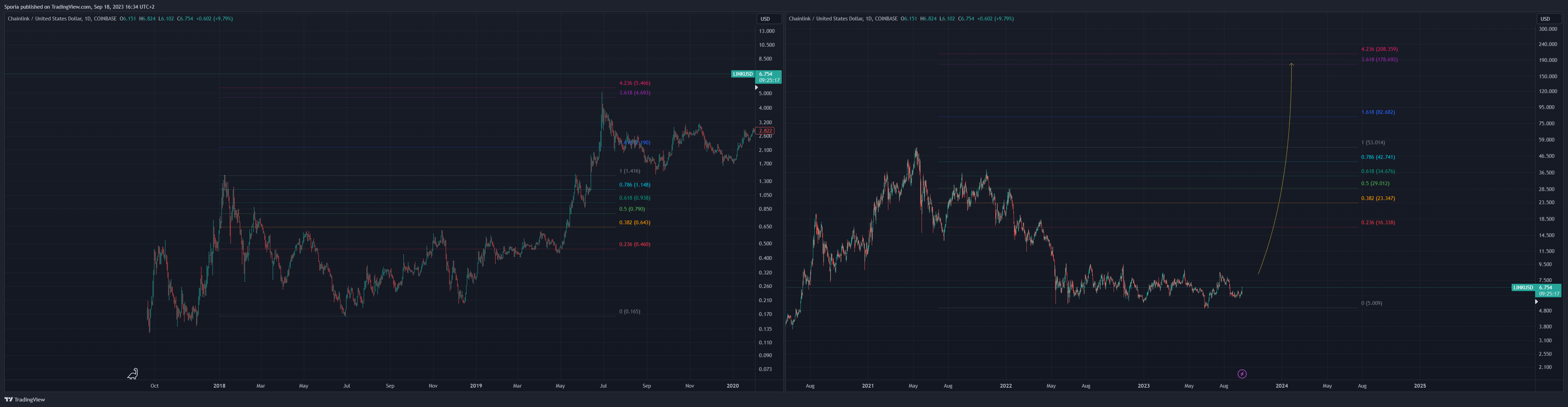Click the dinosaur icon near the left chart's time axis
The width and height of the screenshot is (1568, 407).
[x=133, y=373]
